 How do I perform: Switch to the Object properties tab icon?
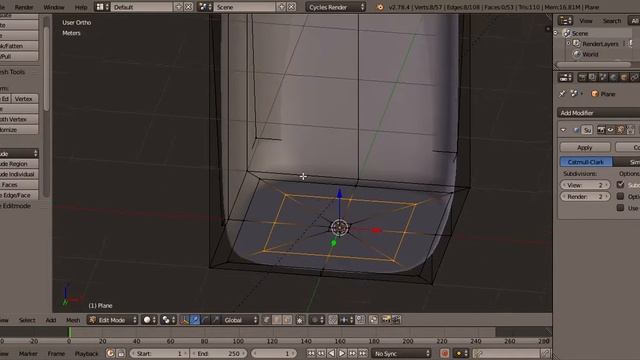(624, 77)
